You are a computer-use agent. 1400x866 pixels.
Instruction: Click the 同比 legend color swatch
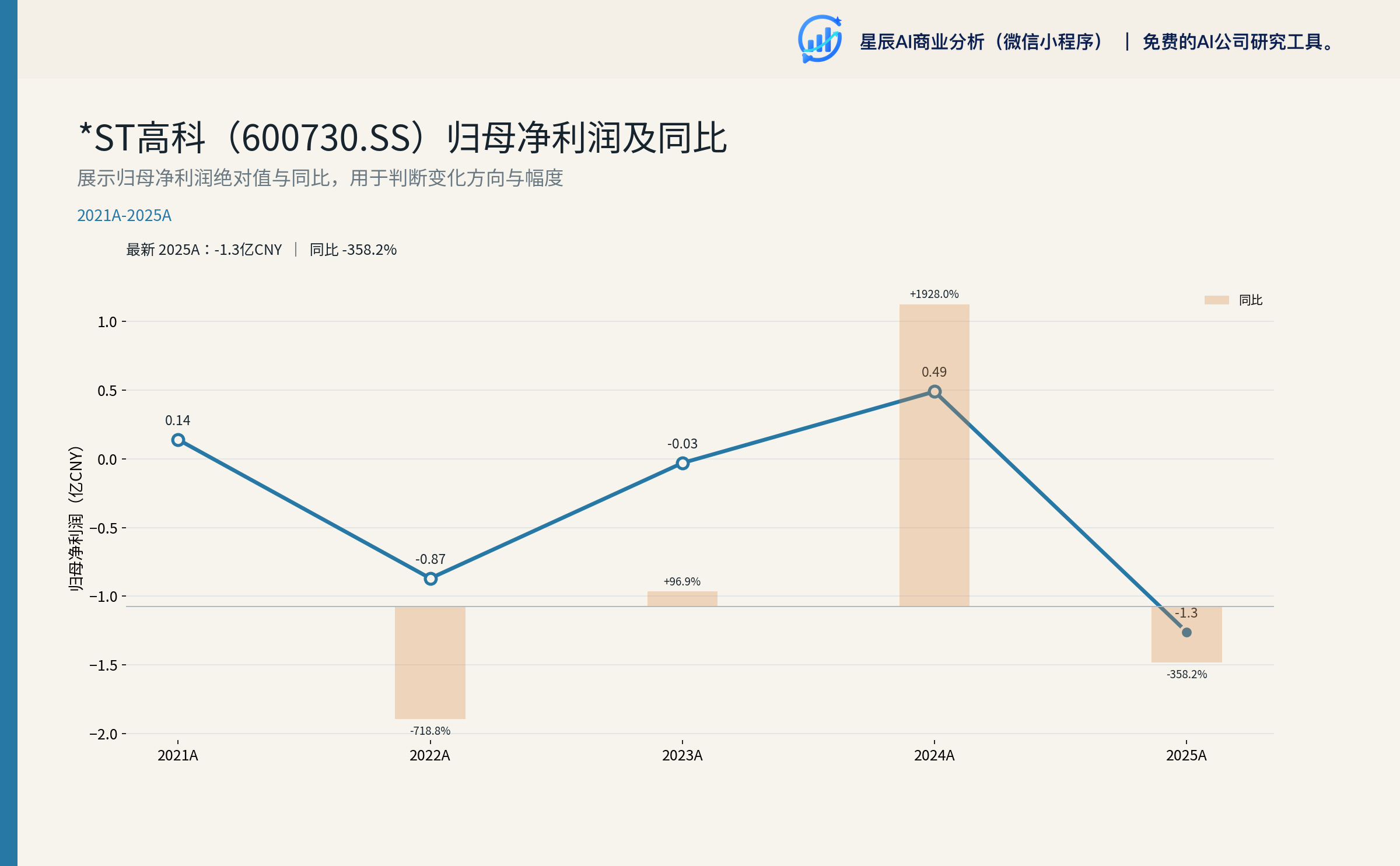tap(1216, 300)
